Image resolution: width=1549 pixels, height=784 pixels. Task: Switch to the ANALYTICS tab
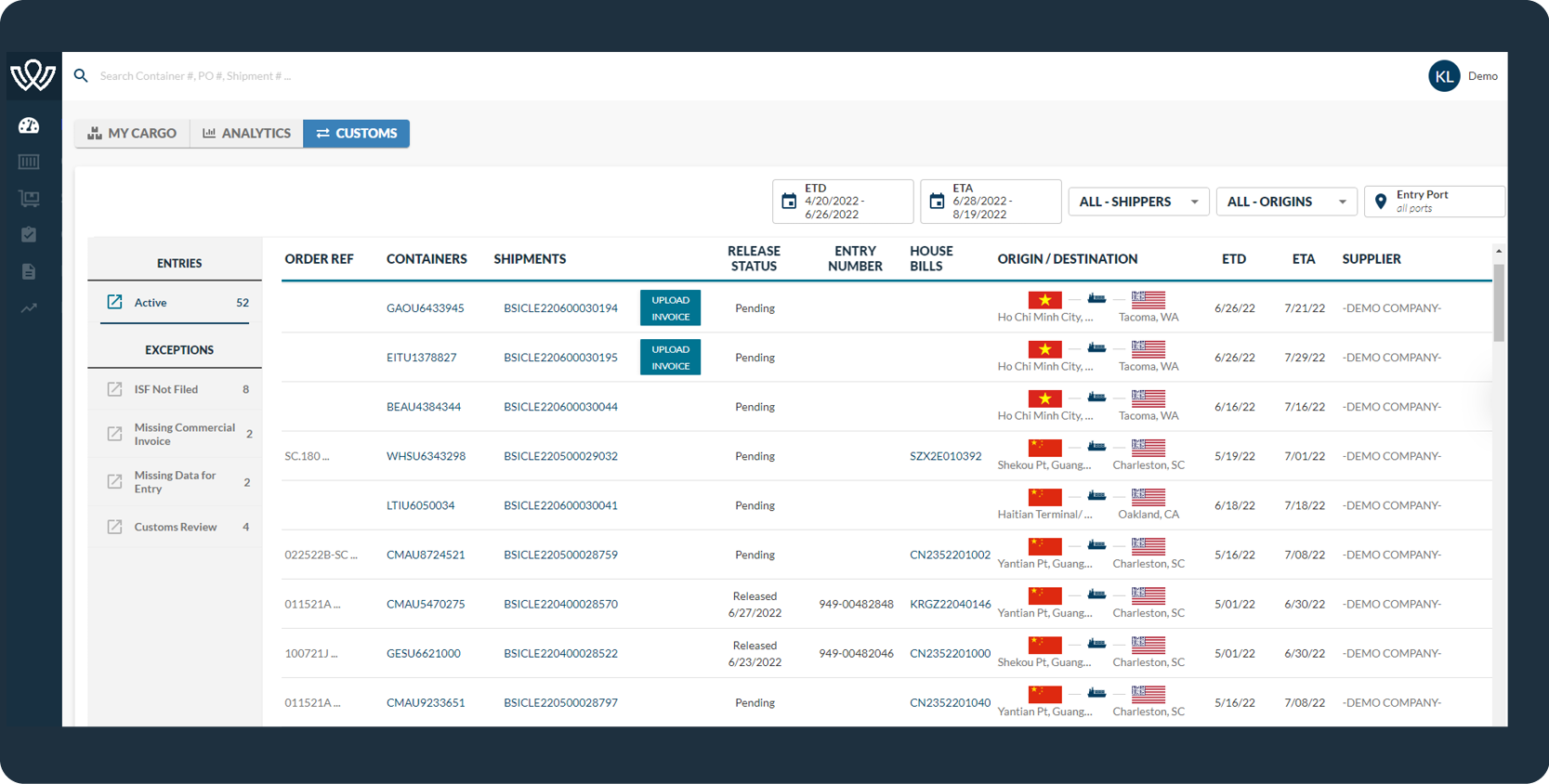[x=246, y=134]
